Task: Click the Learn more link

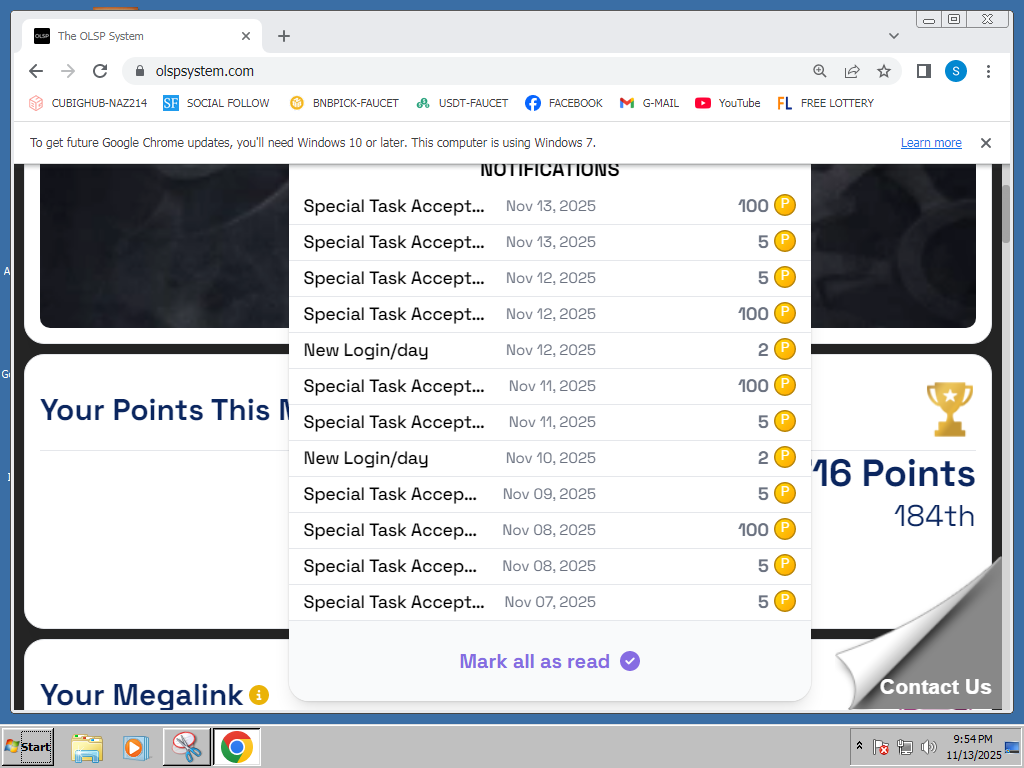Action: (x=930, y=143)
